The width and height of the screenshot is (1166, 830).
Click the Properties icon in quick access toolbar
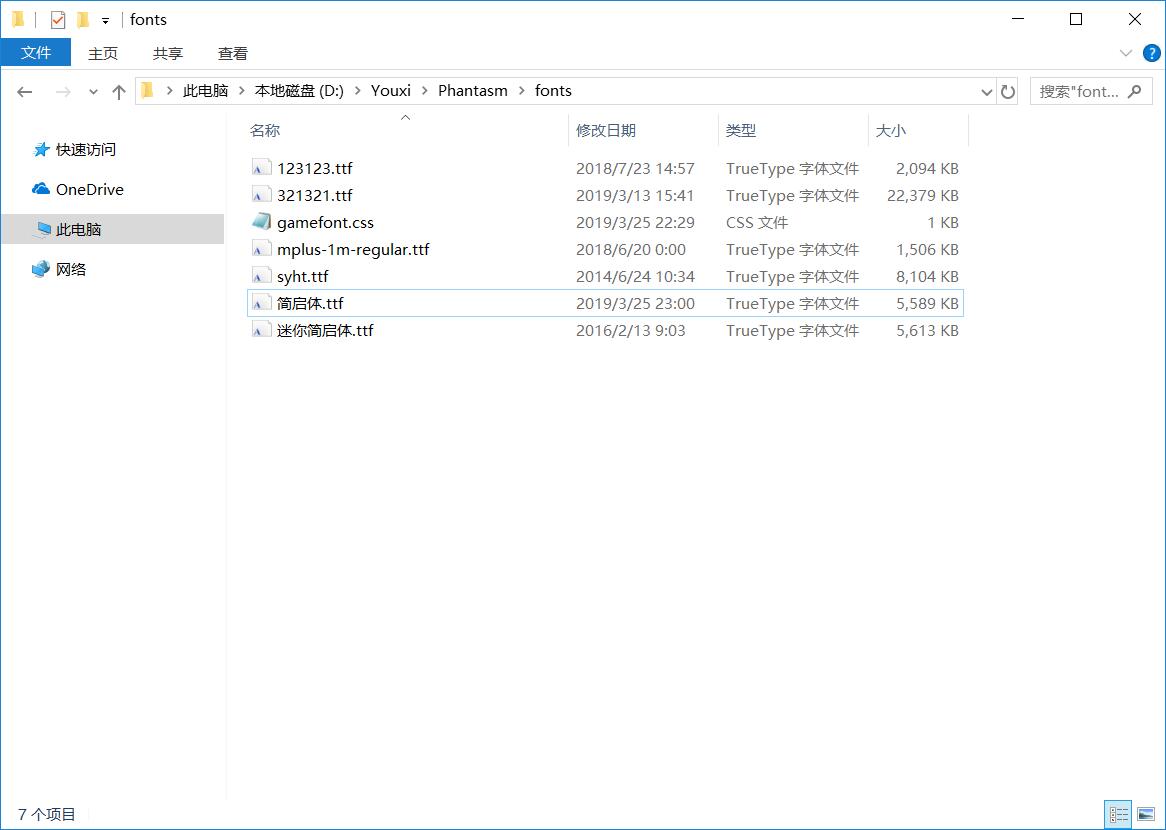[58, 20]
